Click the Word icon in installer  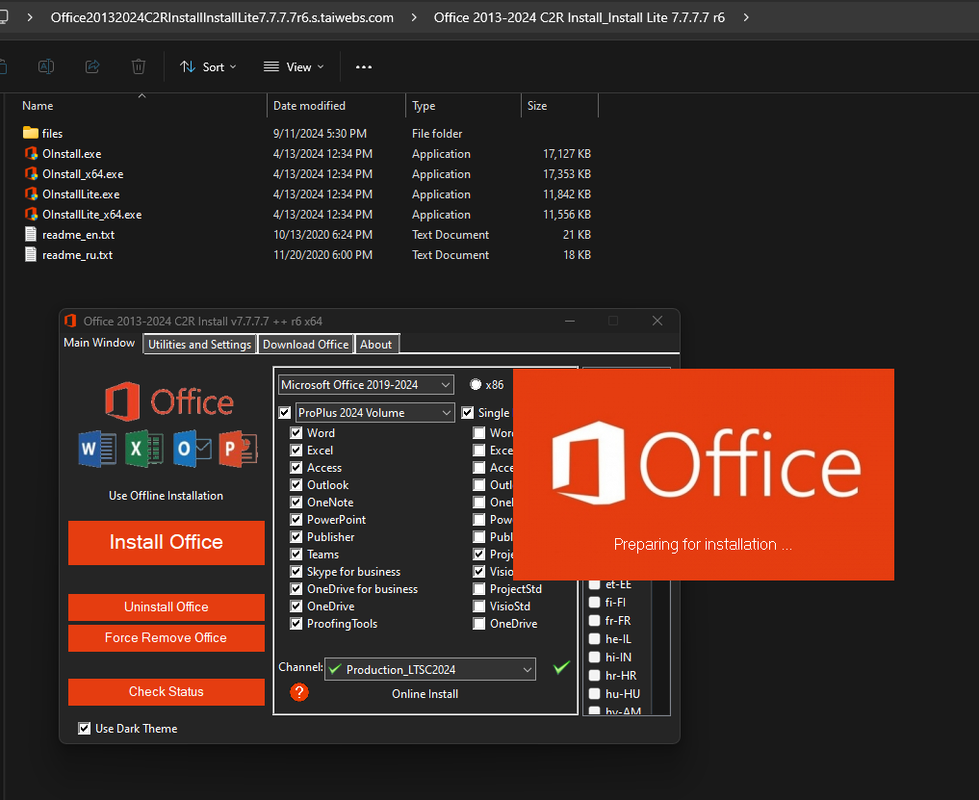(97, 448)
